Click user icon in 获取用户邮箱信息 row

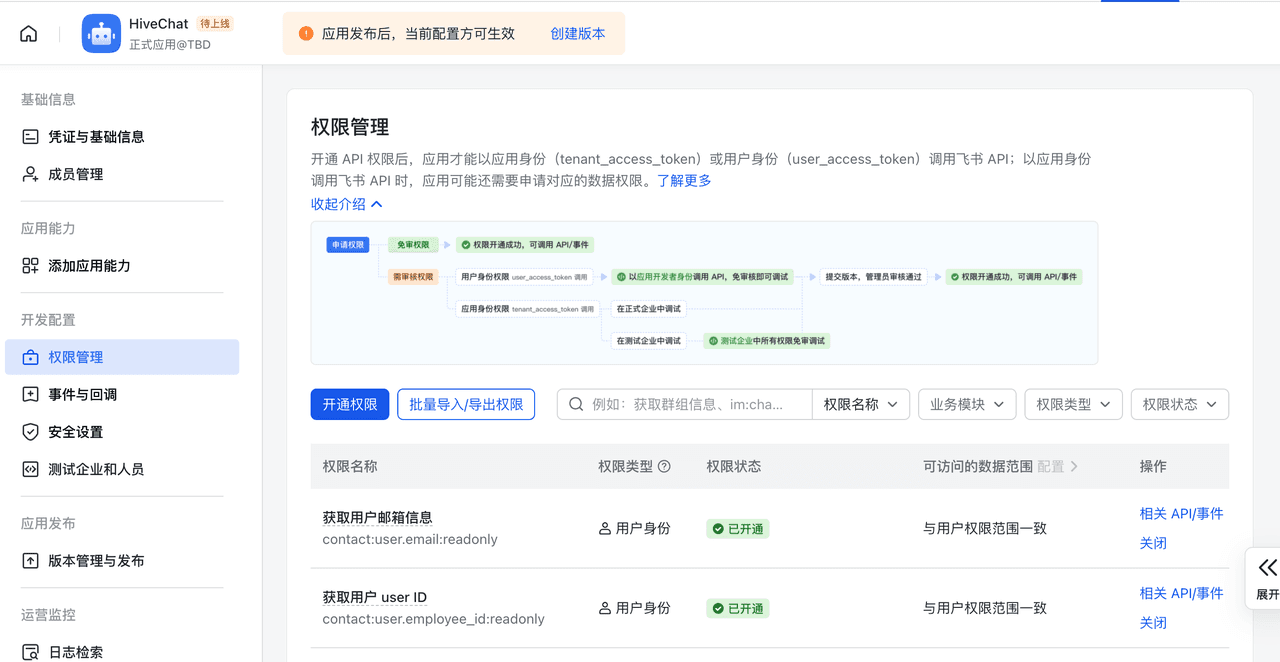point(605,529)
